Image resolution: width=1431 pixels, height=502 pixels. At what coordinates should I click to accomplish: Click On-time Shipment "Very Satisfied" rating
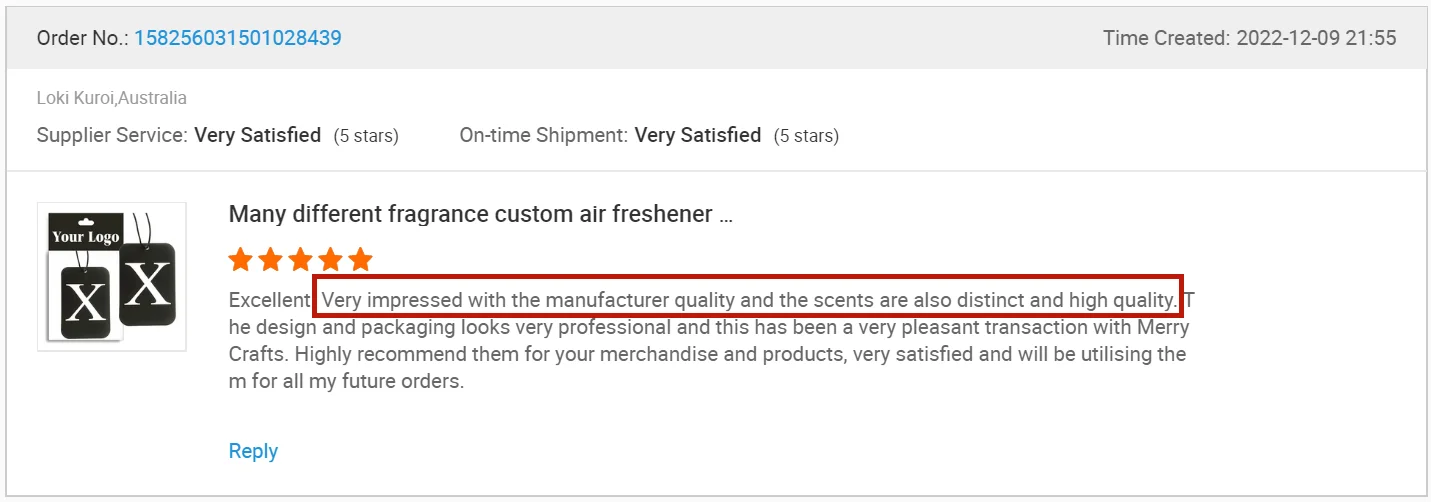(x=698, y=135)
